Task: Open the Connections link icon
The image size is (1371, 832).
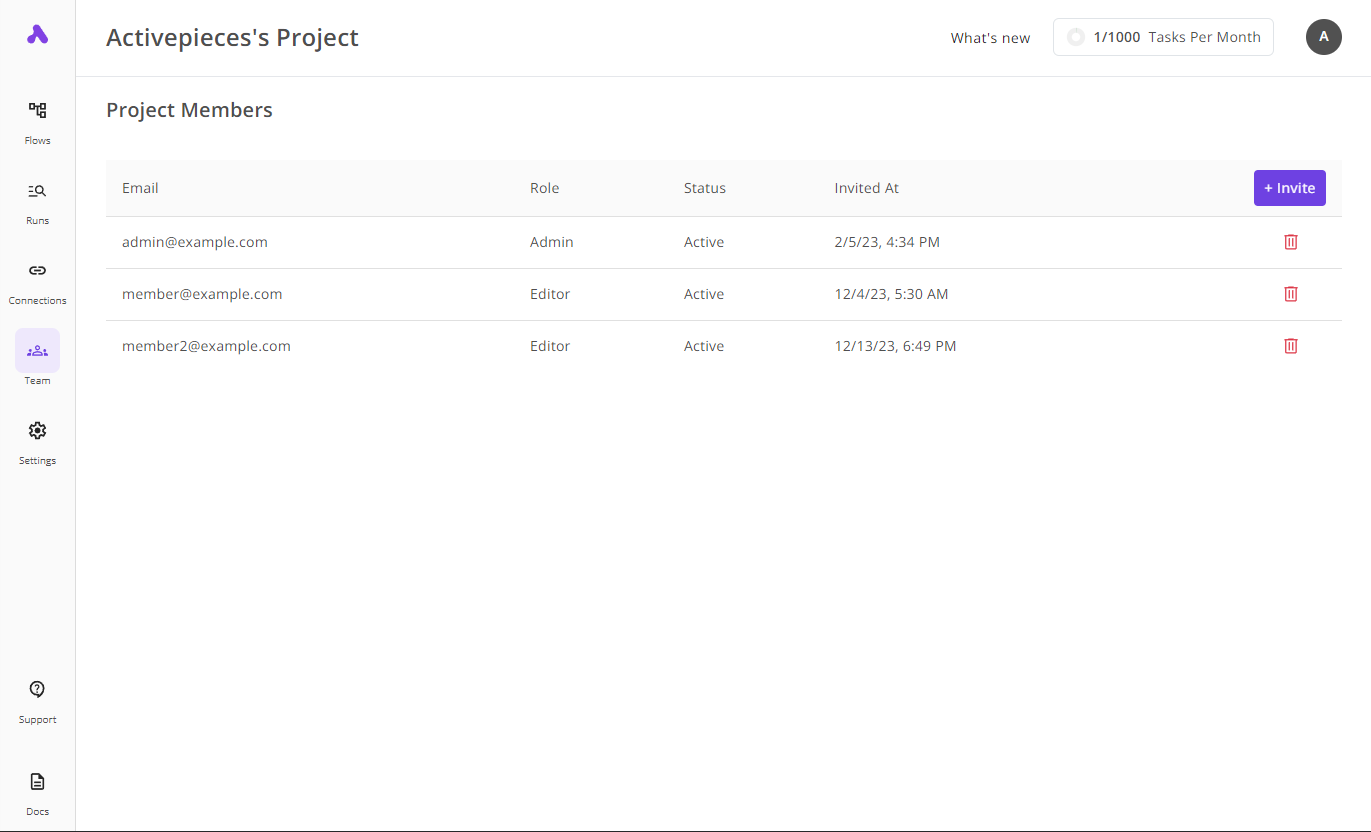Action: (37, 270)
